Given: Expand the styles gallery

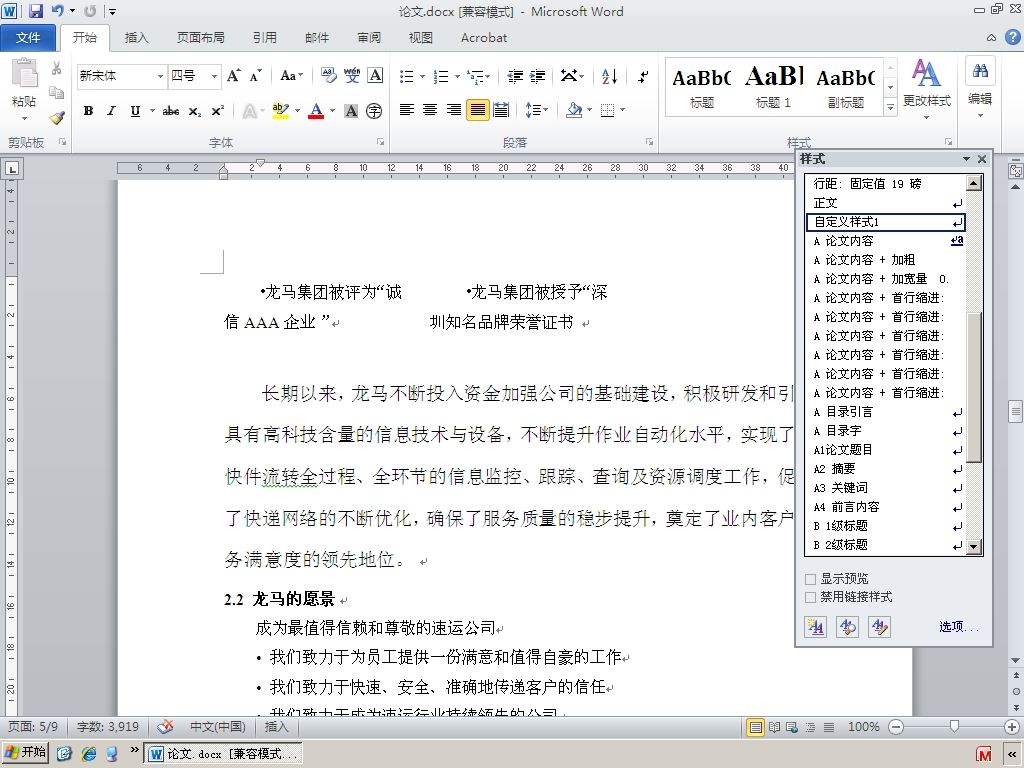Looking at the screenshot, I should pyautogui.click(x=890, y=106).
